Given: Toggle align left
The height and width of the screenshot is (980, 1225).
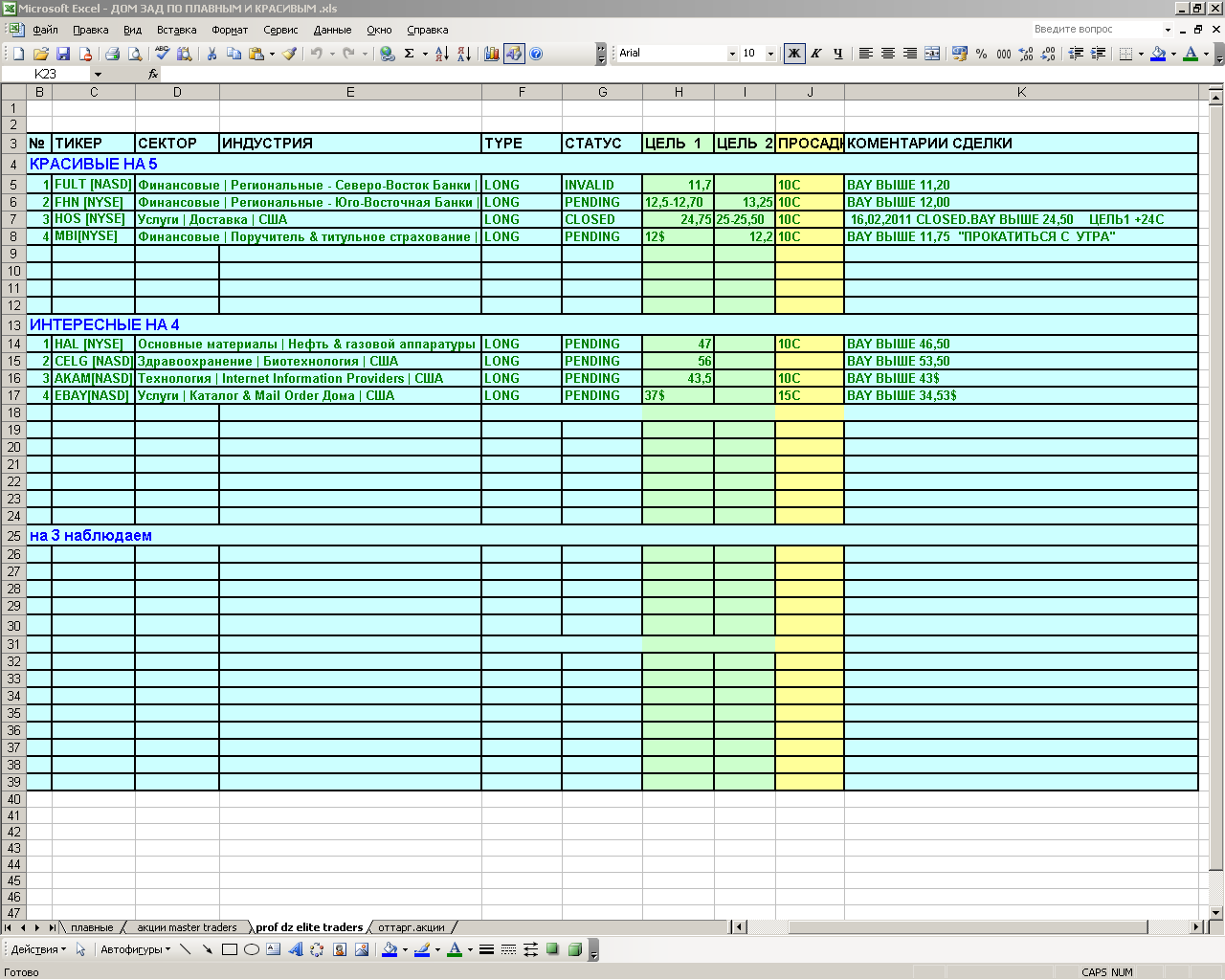Looking at the screenshot, I should coord(865,54).
